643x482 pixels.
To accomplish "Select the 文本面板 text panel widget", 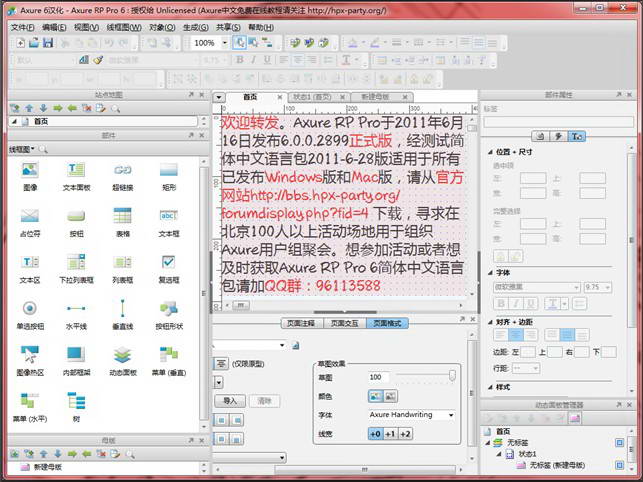I will [x=76, y=176].
